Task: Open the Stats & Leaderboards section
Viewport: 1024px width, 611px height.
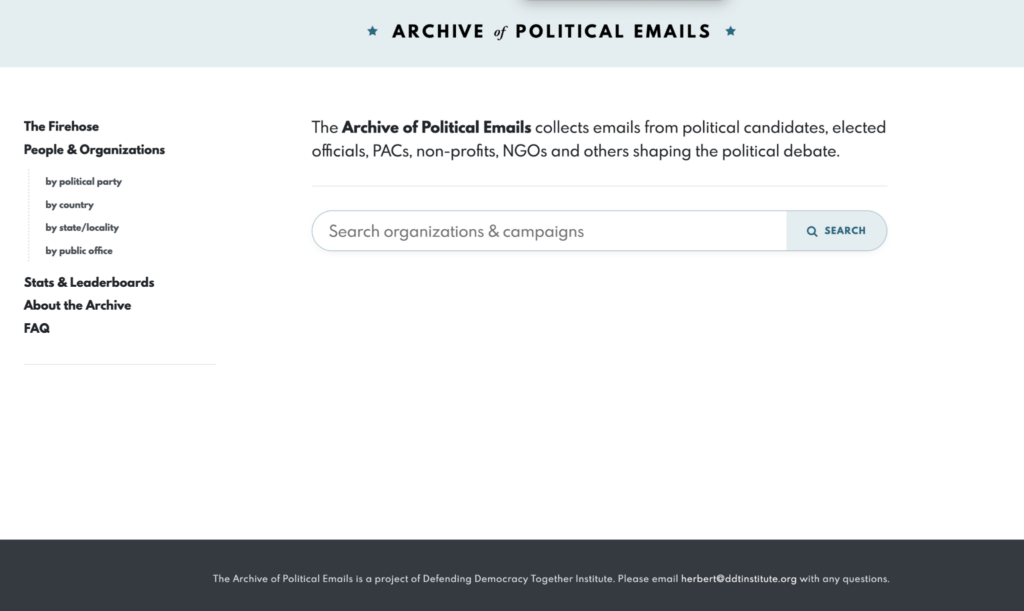Action: tap(89, 282)
